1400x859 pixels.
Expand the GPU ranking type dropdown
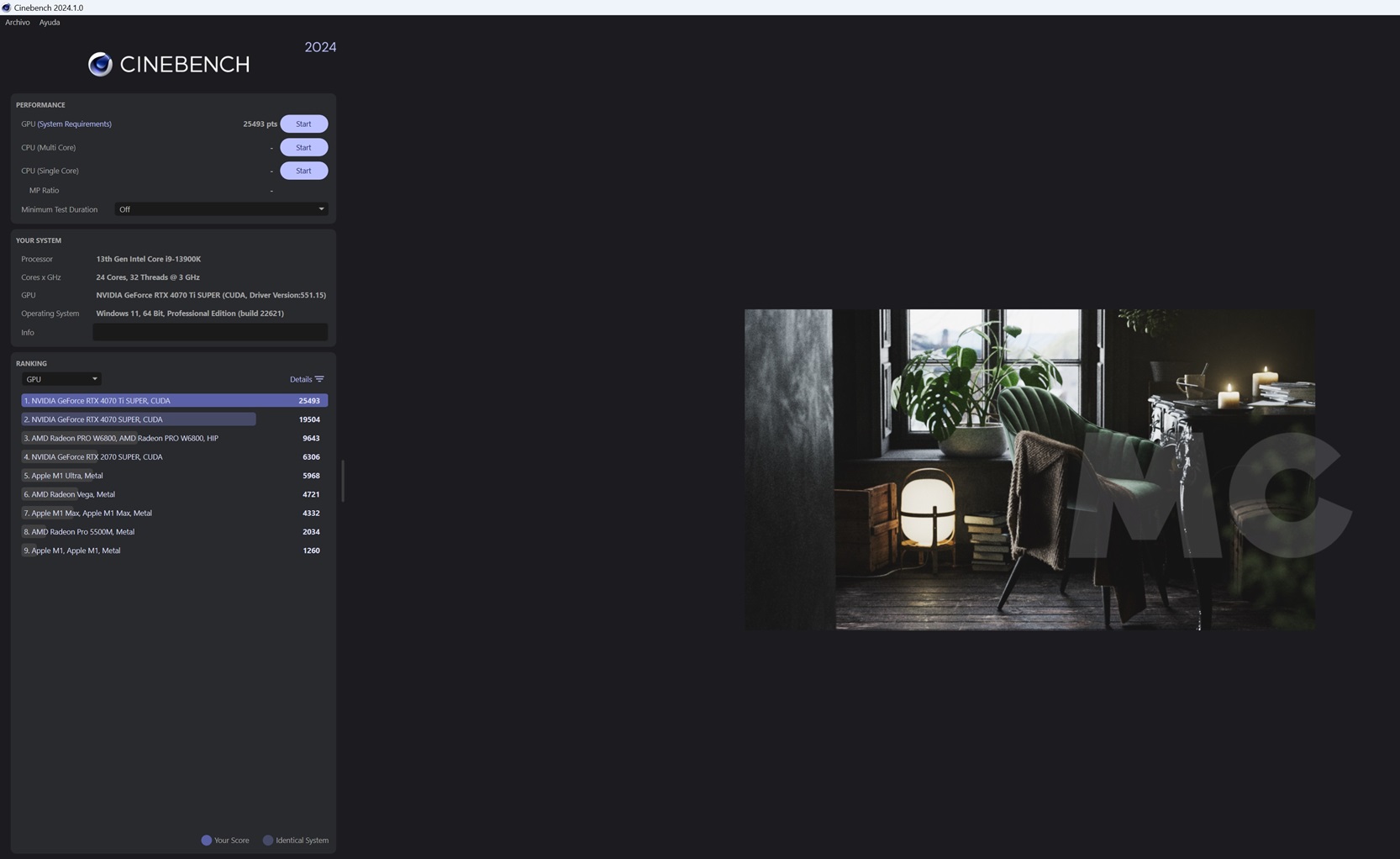(61, 379)
